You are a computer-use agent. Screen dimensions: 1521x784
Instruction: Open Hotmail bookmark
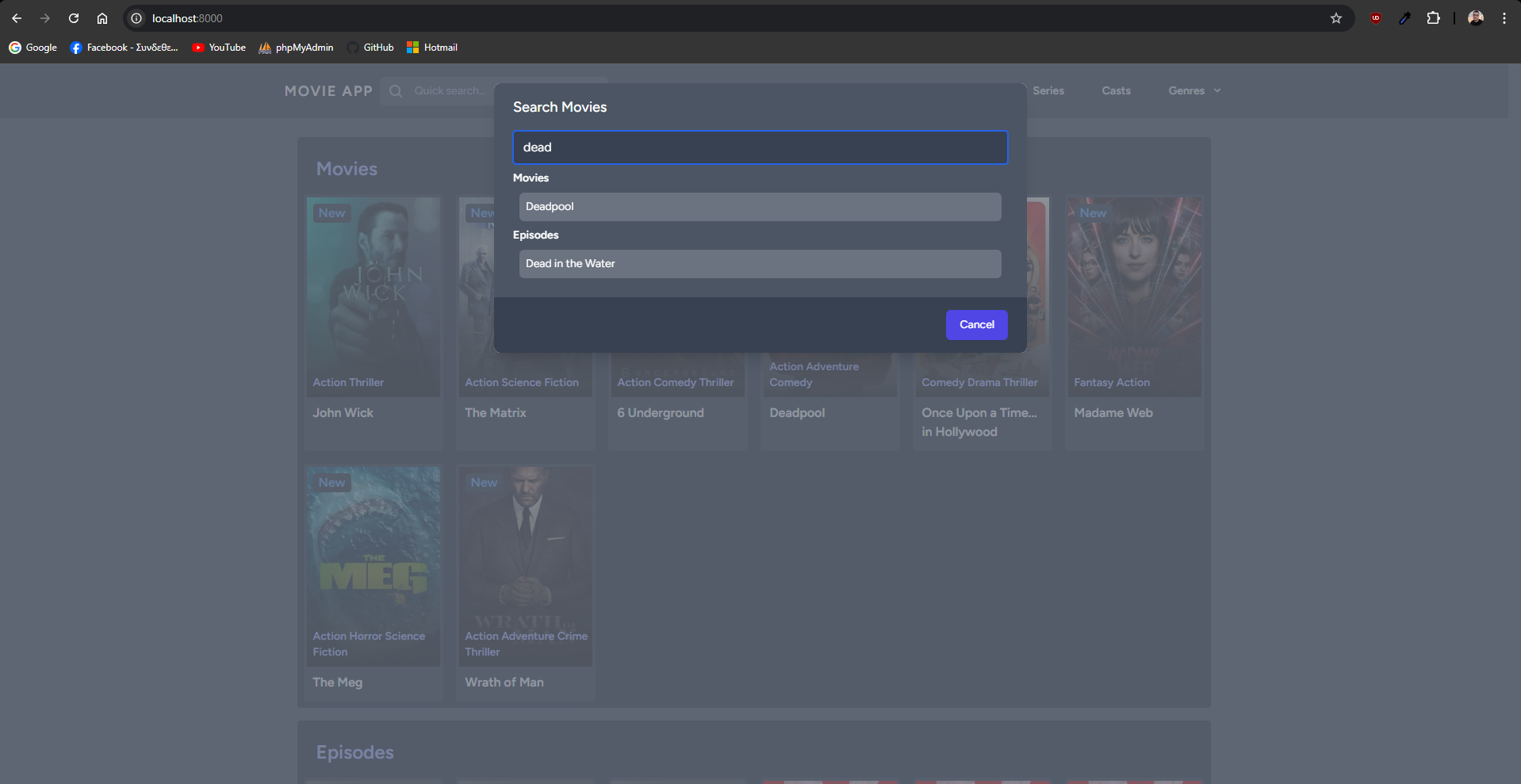[432, 48]
